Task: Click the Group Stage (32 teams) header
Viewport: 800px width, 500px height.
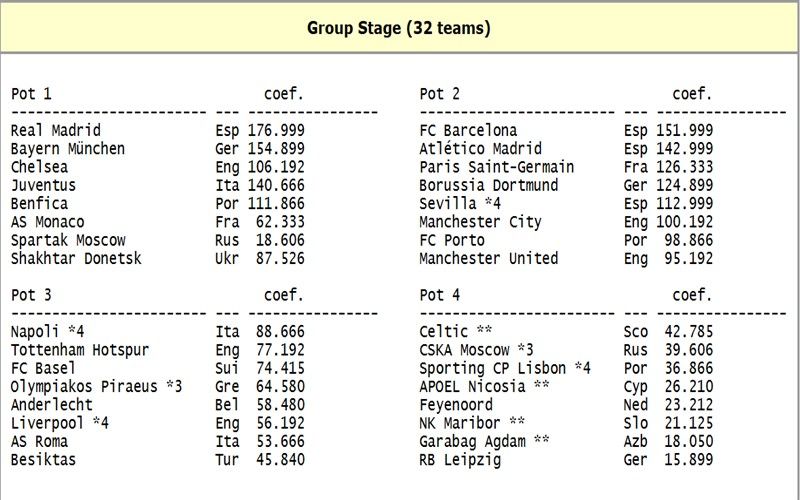Action: pyautogui.click(x=398, y=28)
